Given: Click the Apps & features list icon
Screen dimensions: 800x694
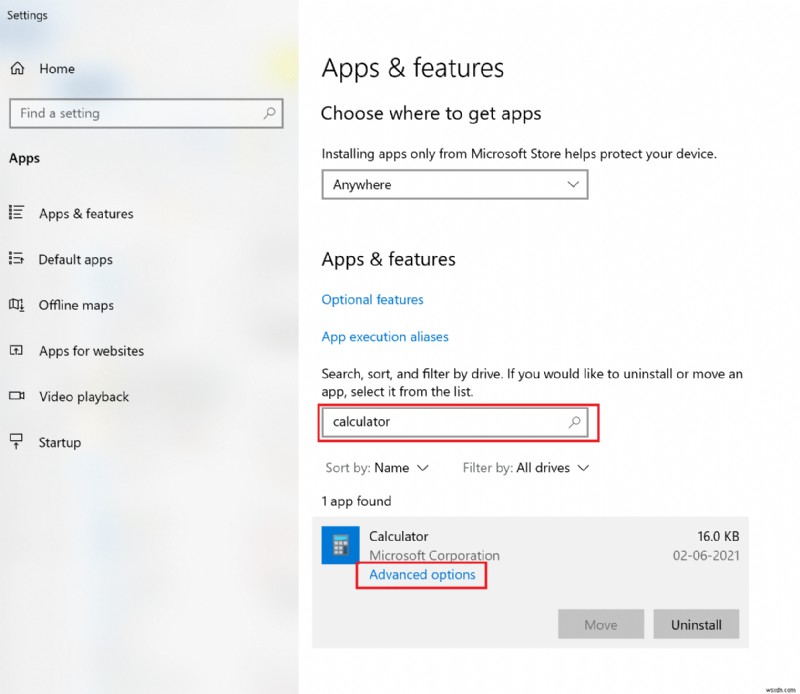Looking at the screenshot, I should pos(16,213).
